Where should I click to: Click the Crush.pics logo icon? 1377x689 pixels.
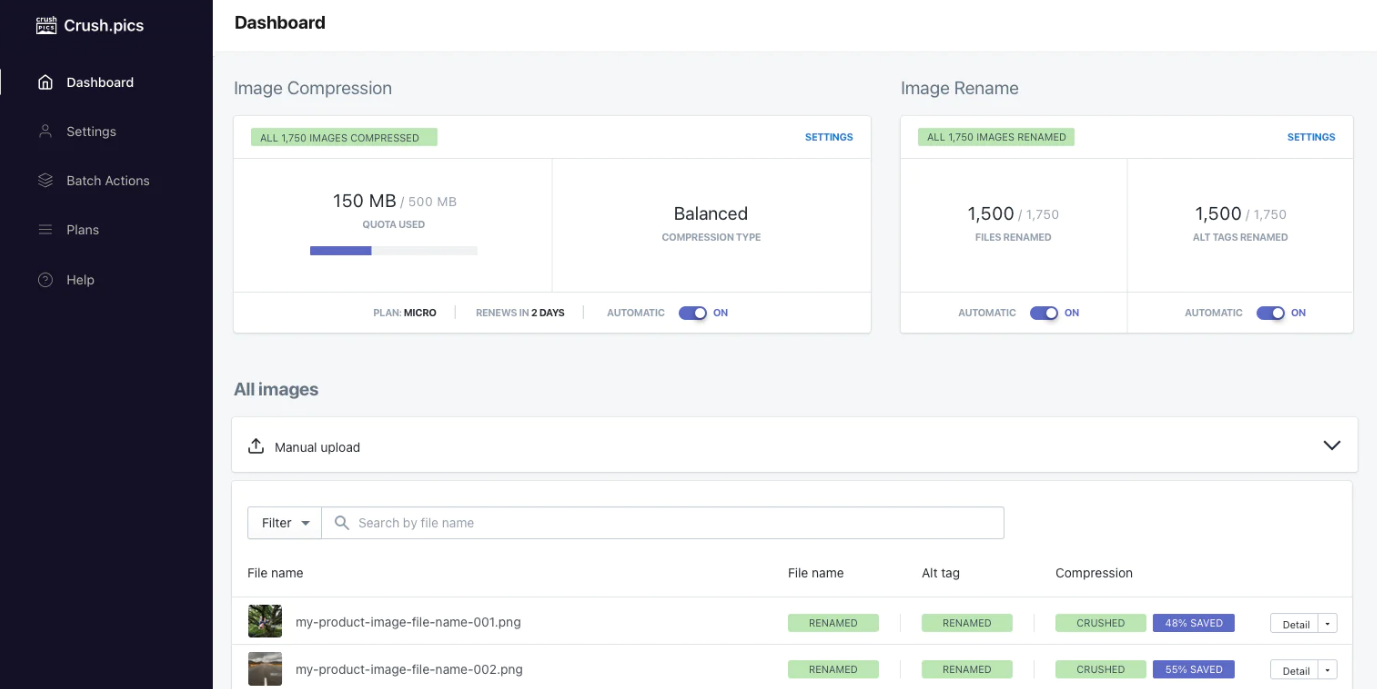pos(46,24)
